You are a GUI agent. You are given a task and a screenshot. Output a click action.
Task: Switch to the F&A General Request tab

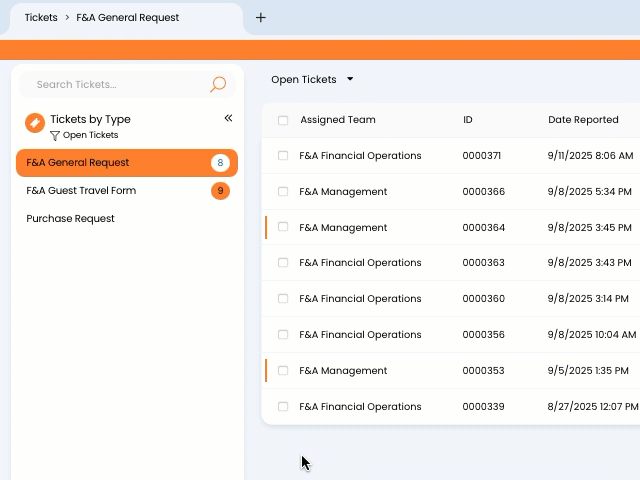127,17
